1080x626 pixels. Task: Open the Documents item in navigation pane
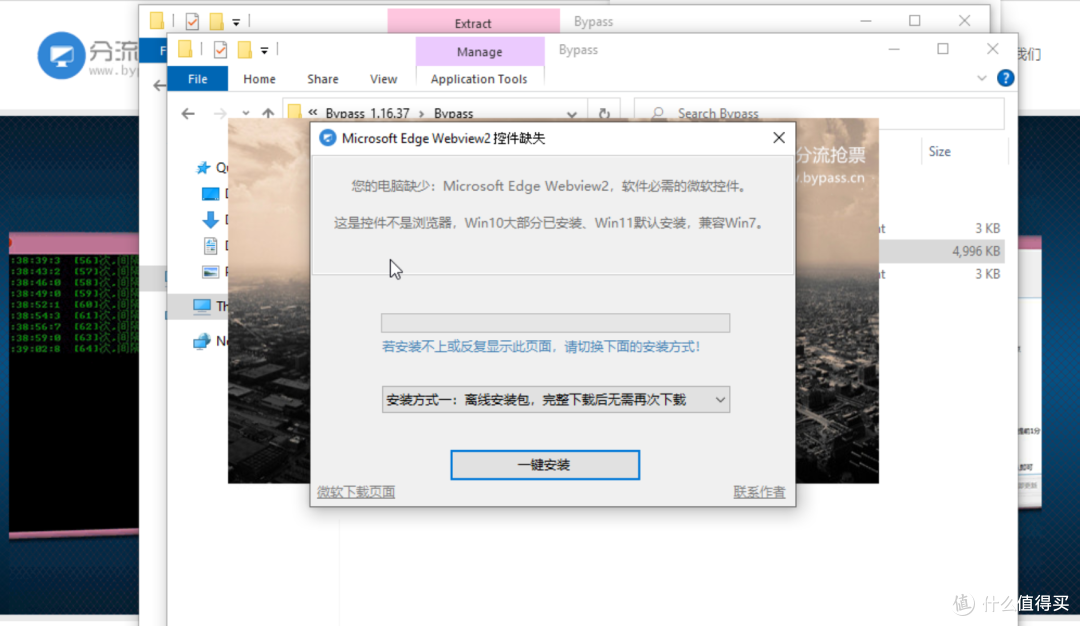pos(210,245)
